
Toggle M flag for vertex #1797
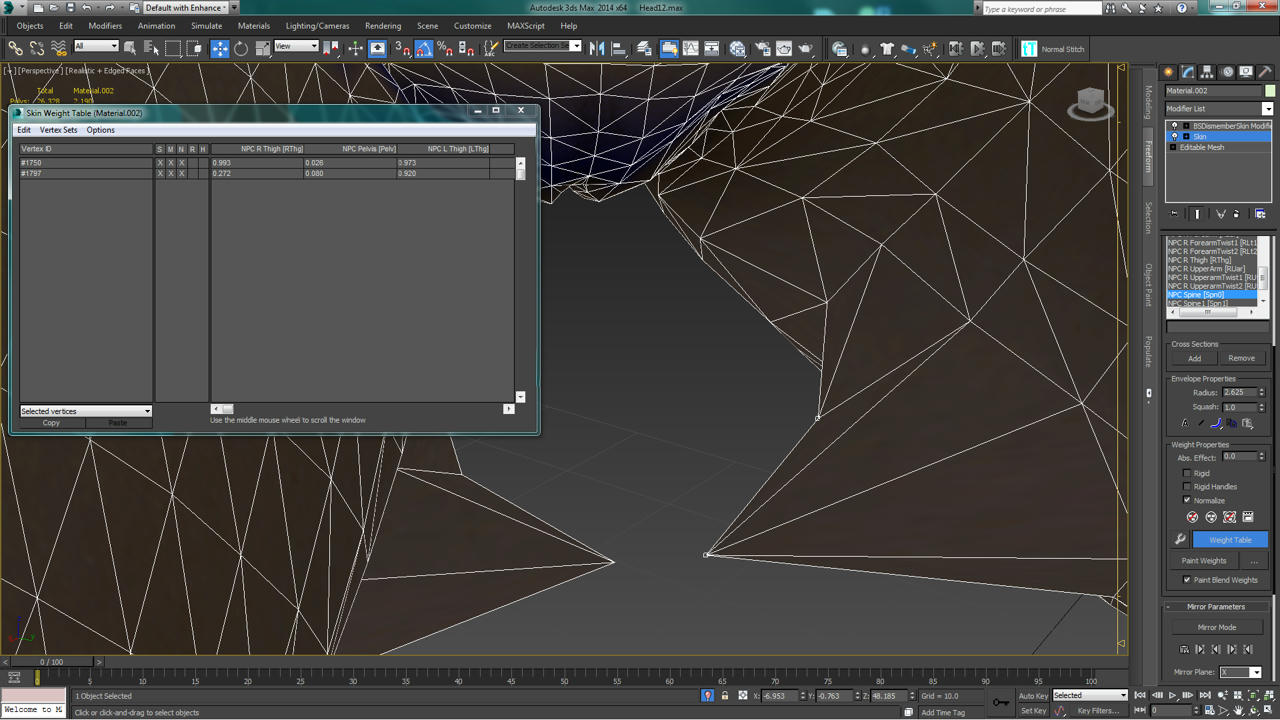pyautogui.click(x=170, y=173)
